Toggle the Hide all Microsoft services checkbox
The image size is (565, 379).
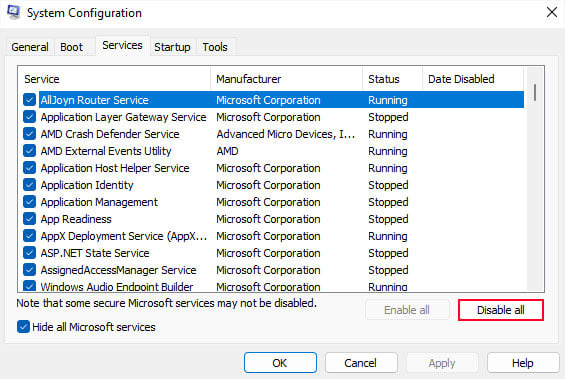23,327
